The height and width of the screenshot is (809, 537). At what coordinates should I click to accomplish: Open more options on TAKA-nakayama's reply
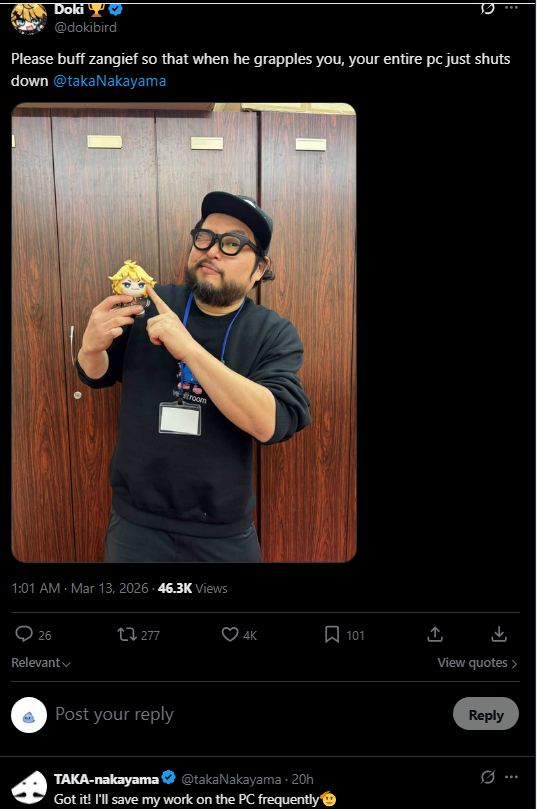coord(511,777)
